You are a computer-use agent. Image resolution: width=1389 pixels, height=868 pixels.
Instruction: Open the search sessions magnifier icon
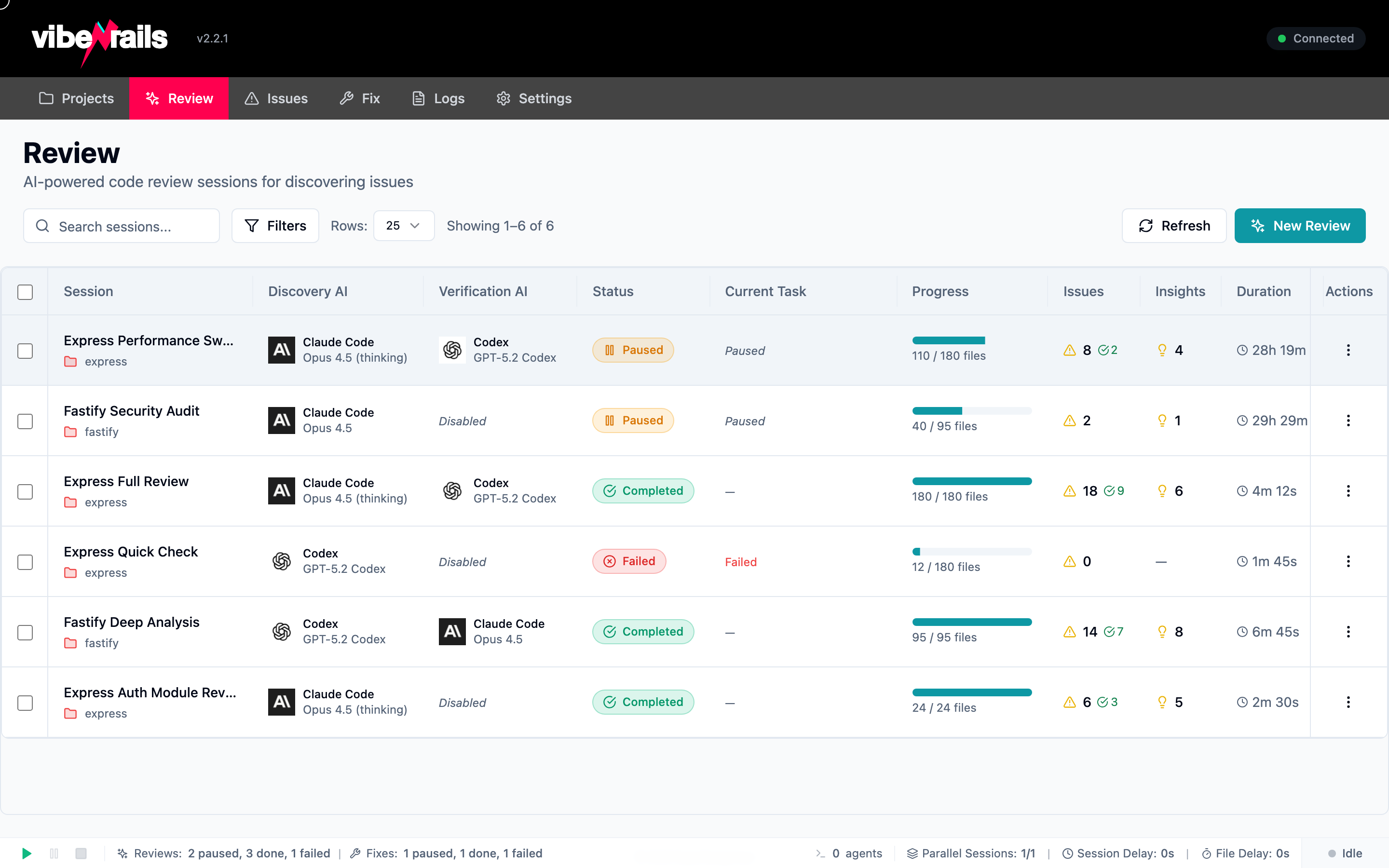click(x=42, y=226)
